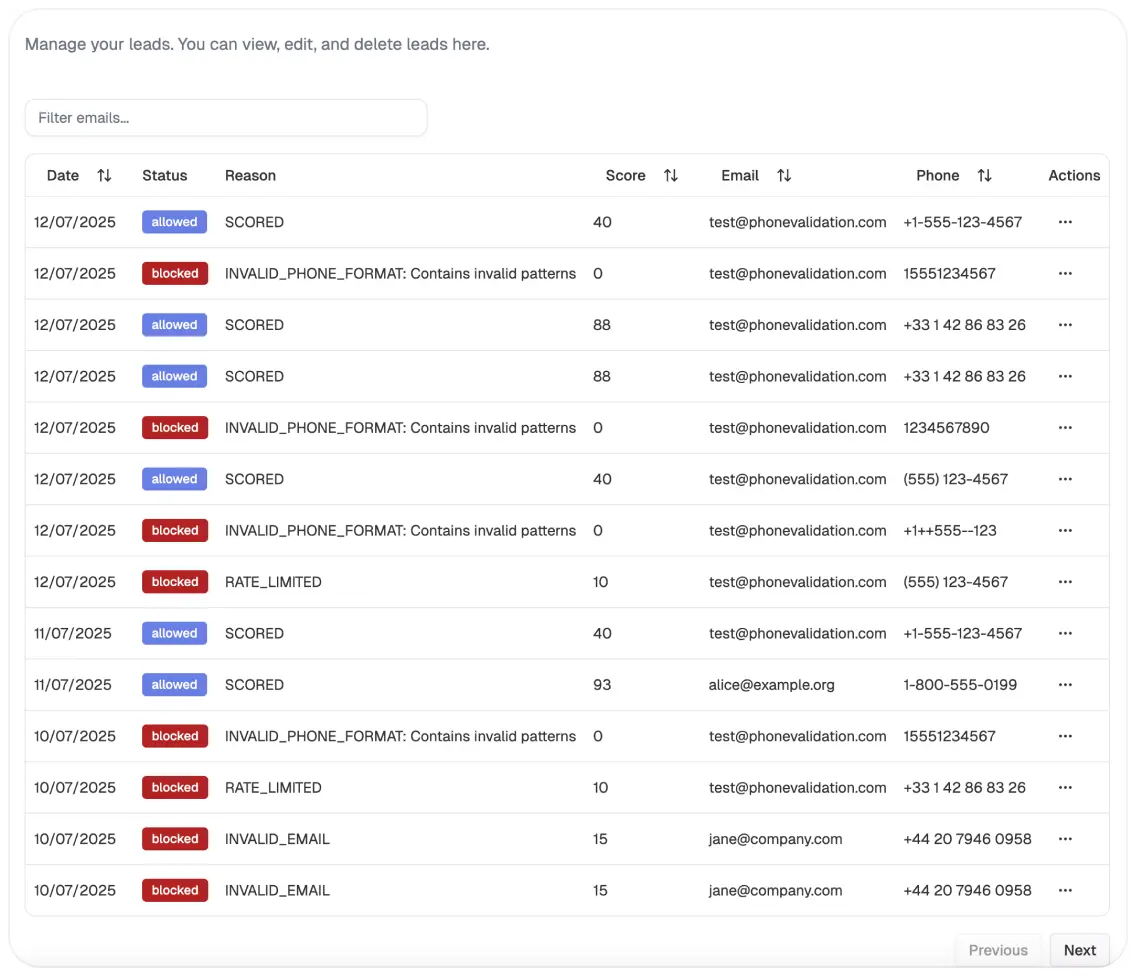Sort leads by the Date column arrows
This screenshot has width=1136, height=976.
coord(104,175)
